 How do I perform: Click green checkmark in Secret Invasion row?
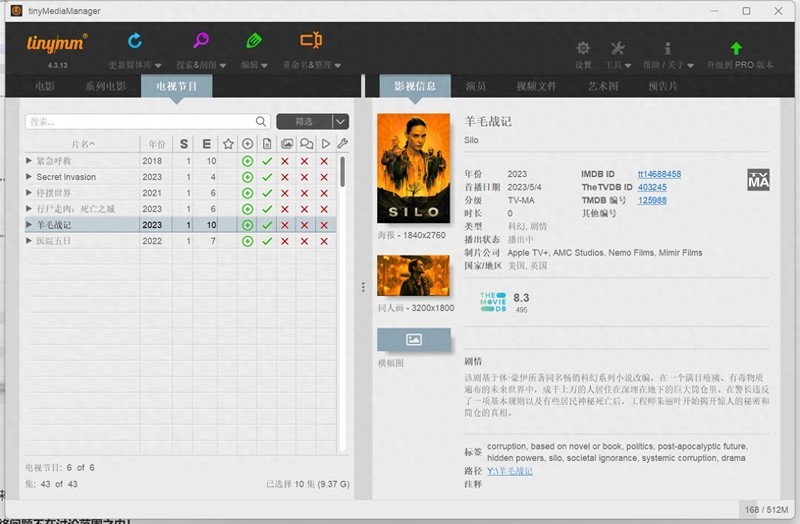point(267,177)
